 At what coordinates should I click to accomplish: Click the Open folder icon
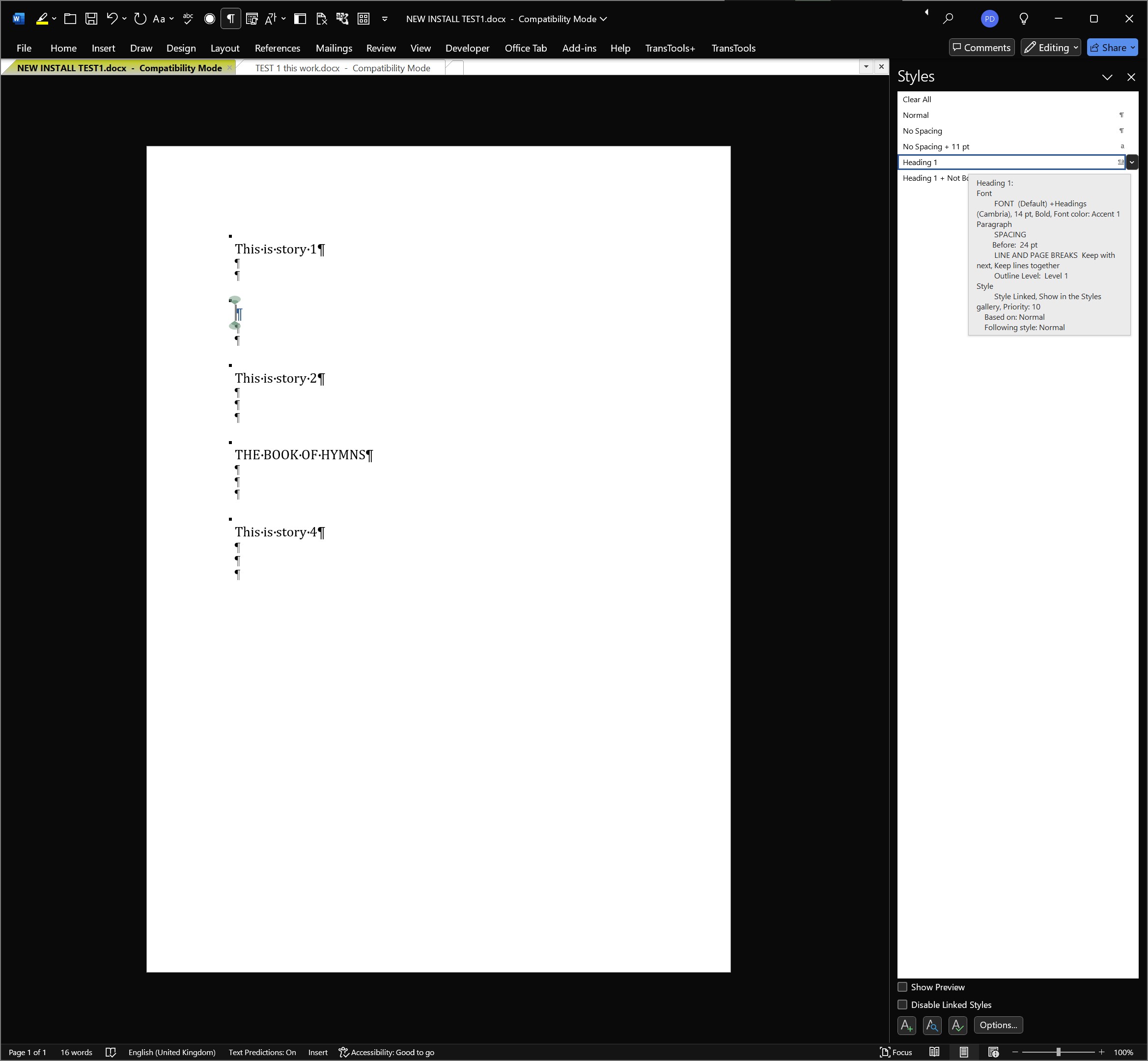tap(70, 19)
